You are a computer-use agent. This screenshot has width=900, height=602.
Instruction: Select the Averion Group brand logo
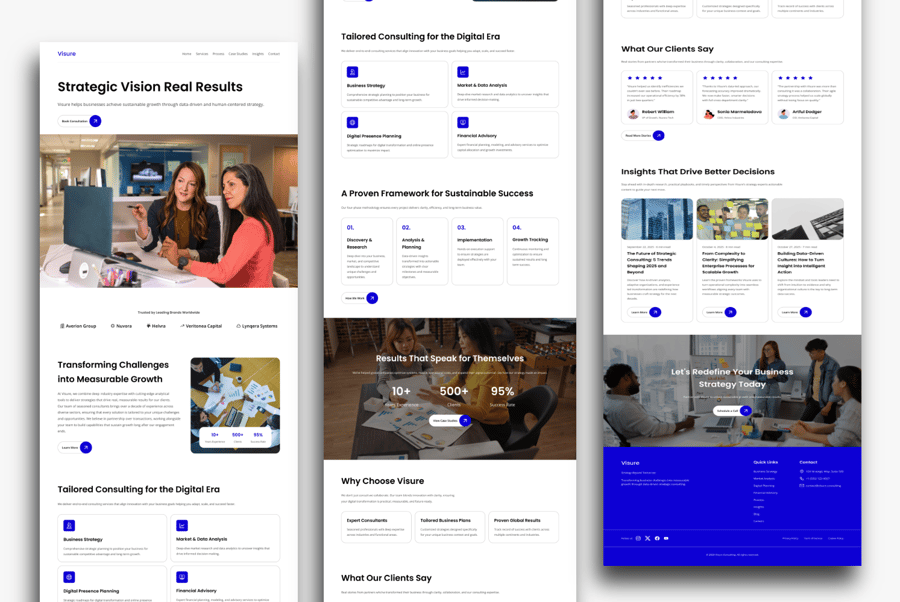(78, 326)
